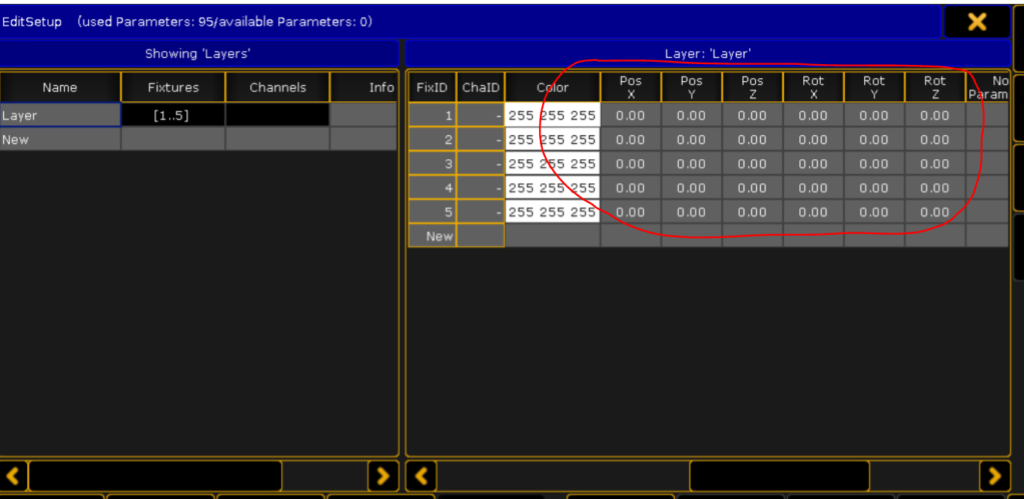Click the Pos Y column header
The image size is (1024, 499).
pyautogui.click(x=692, y=87)
